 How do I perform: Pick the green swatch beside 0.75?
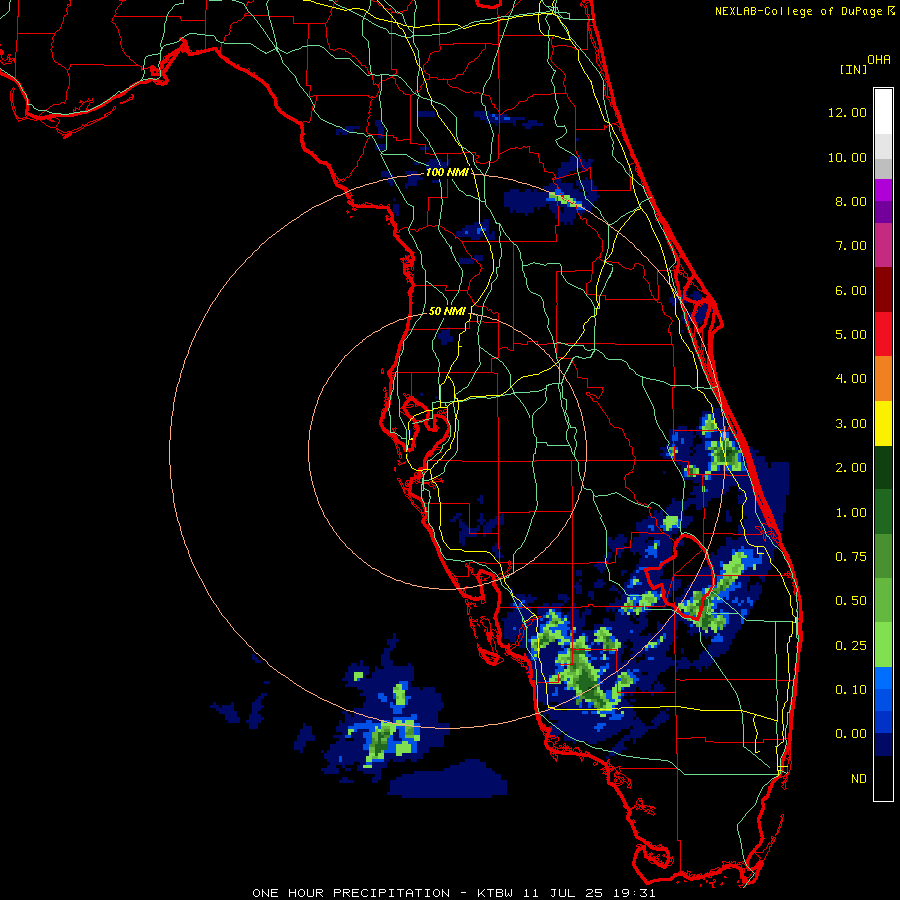(883, 556)
